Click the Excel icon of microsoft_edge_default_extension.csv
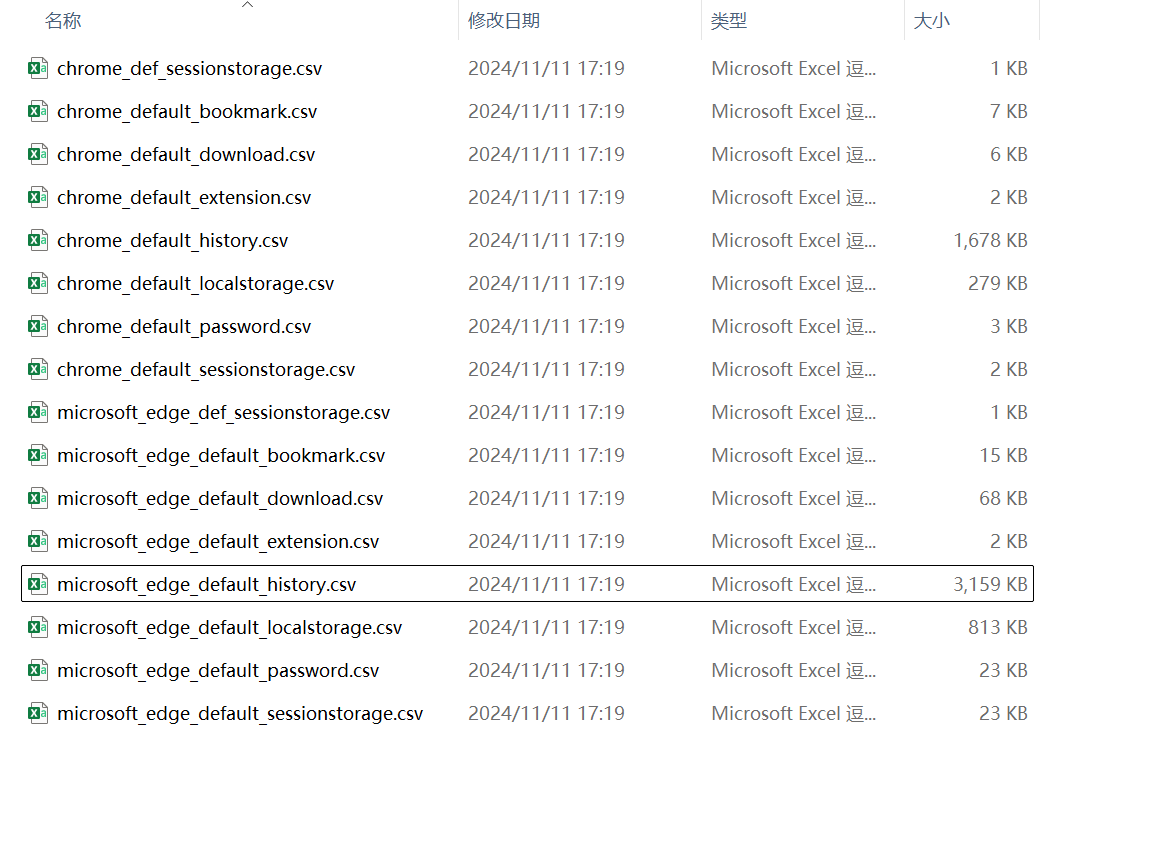1149x860 pixels. [38, 541]
